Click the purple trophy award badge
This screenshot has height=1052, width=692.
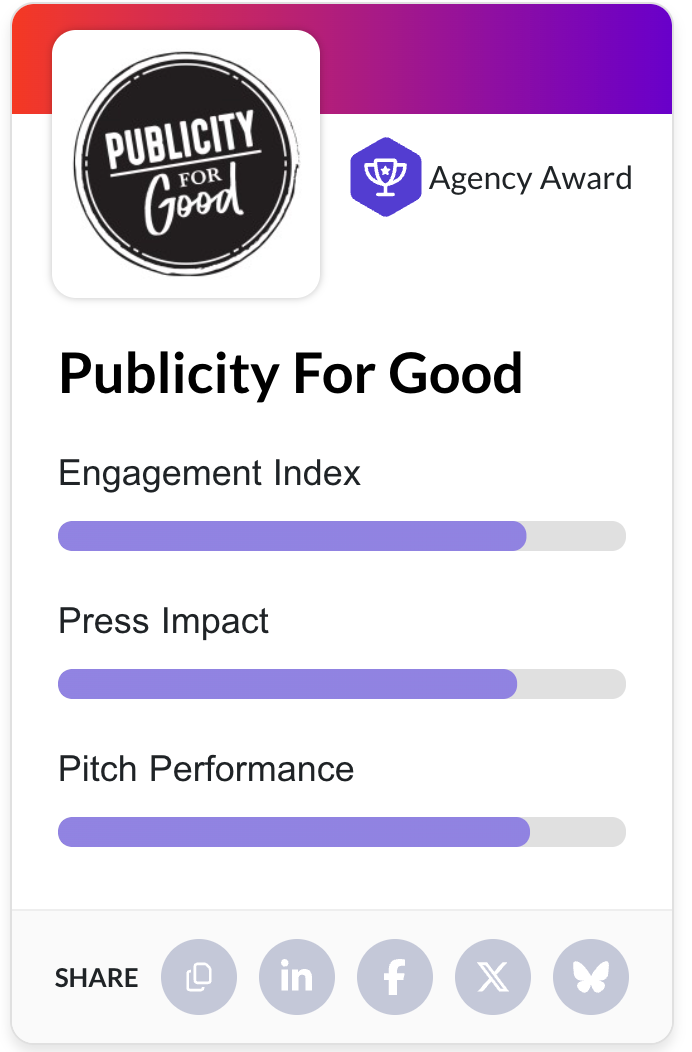click(x=385, y=178)
